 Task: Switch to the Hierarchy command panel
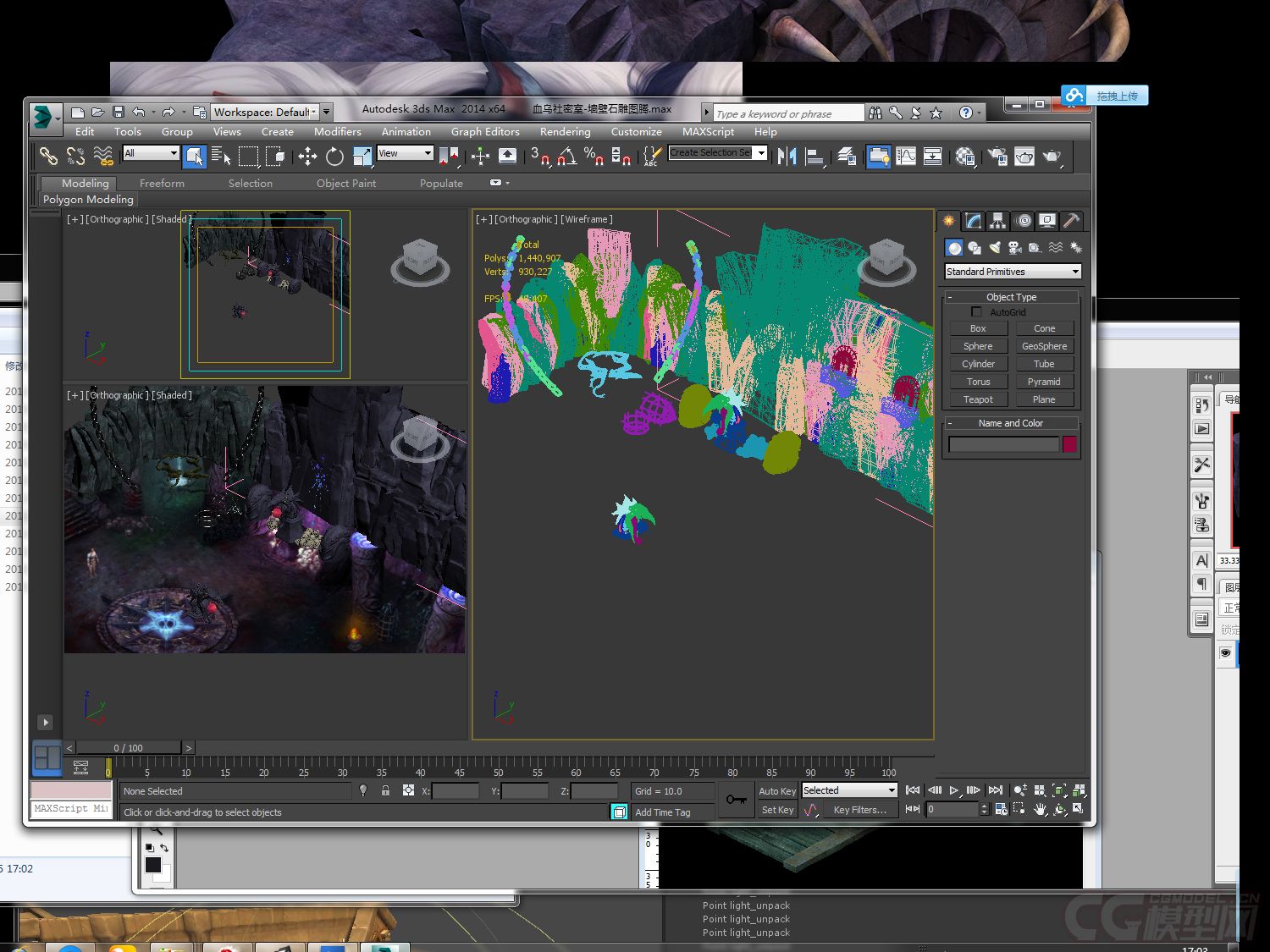tap(998, 221)
